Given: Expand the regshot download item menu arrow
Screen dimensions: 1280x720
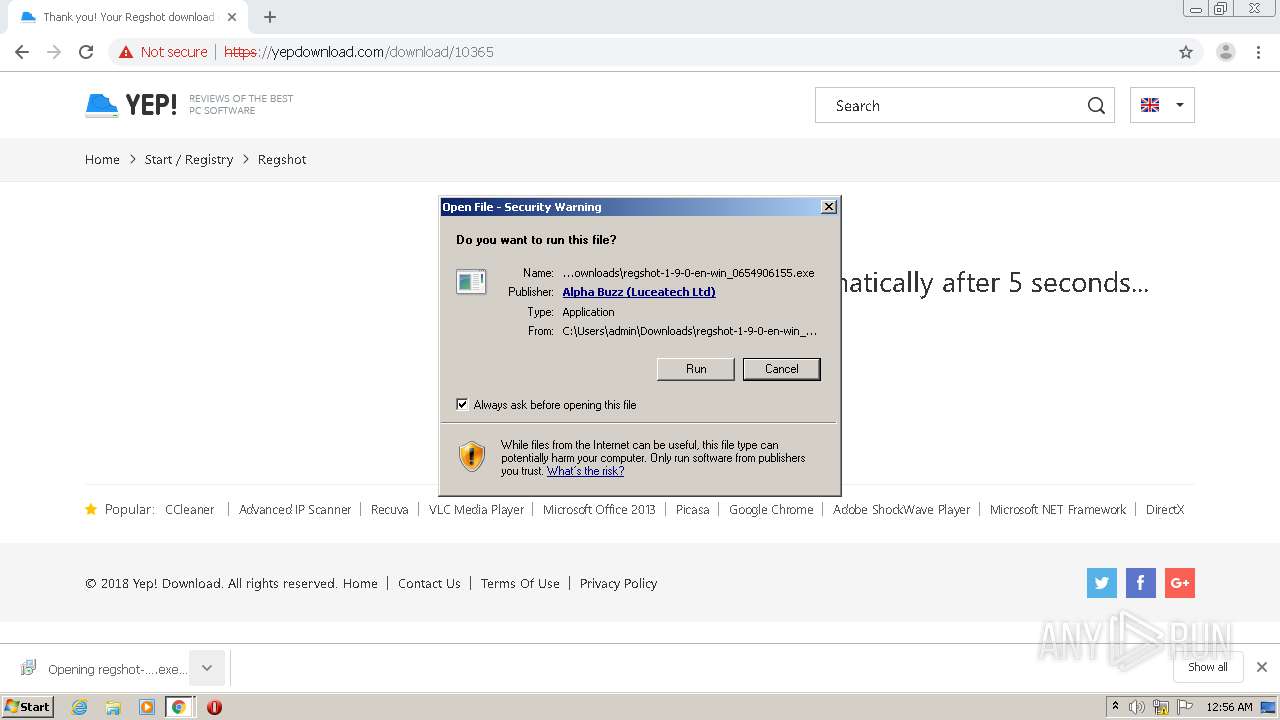Looking at the screenshot, I should (207, 668).
